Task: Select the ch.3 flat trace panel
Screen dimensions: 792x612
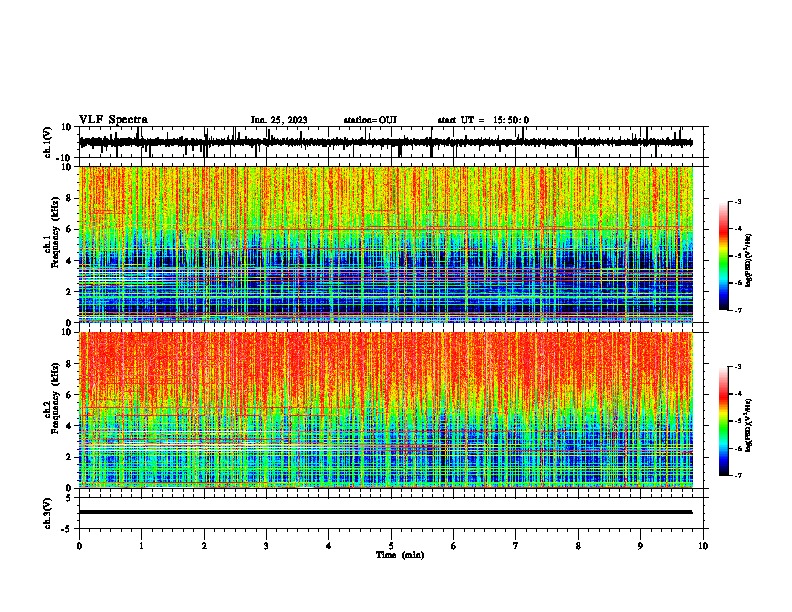Action: 393,513
